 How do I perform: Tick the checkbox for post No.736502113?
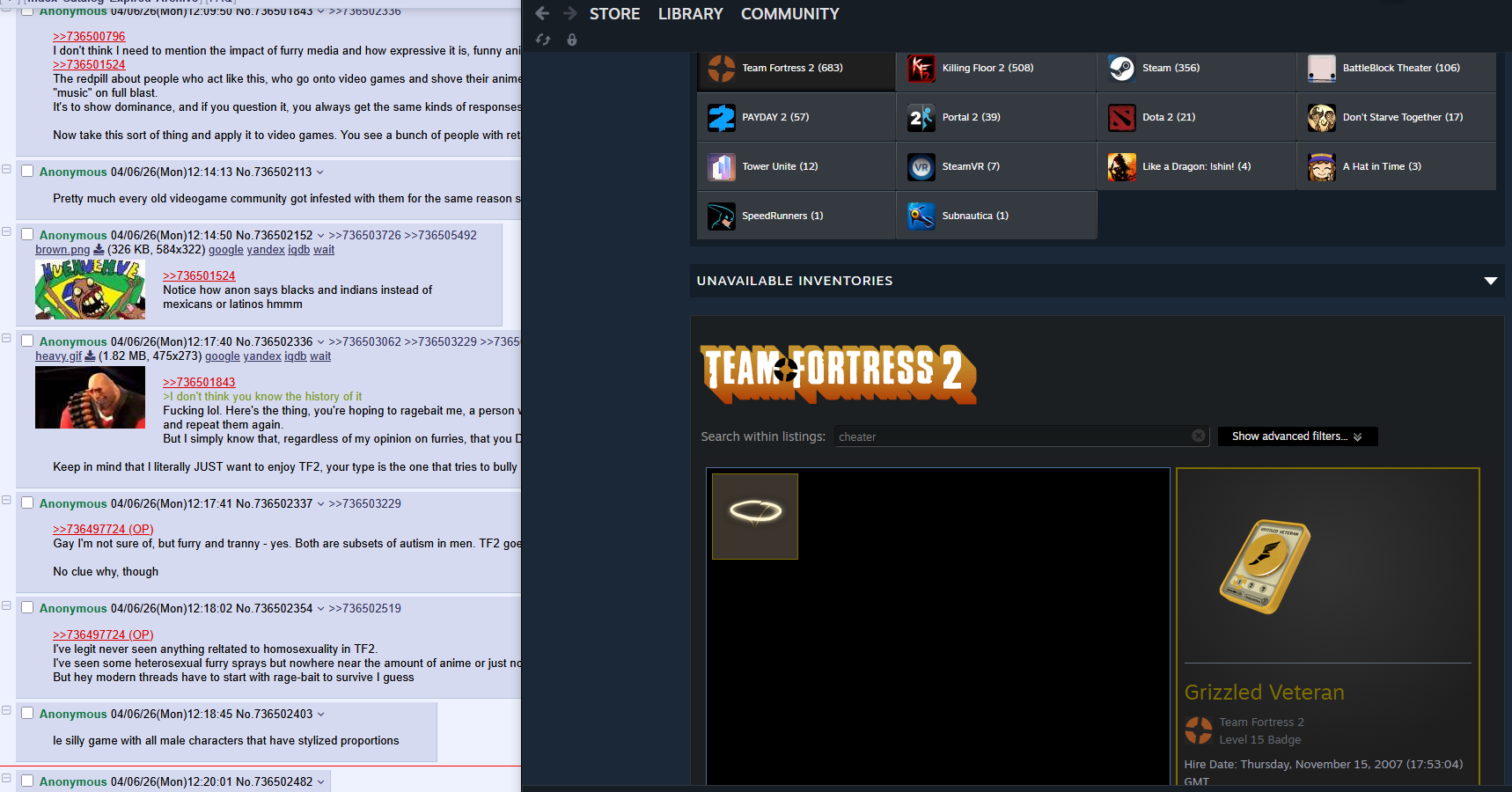pyautogui.click(x=27, y=172)
